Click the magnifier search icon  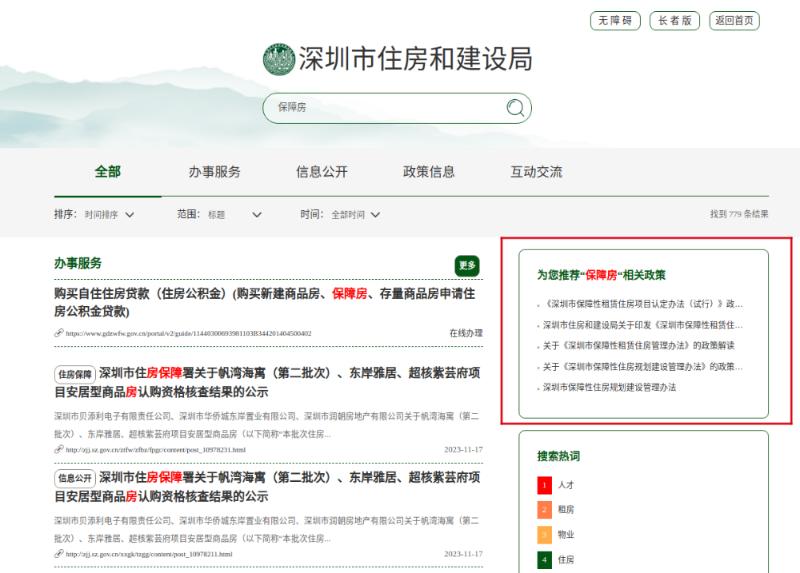point(515,108)
